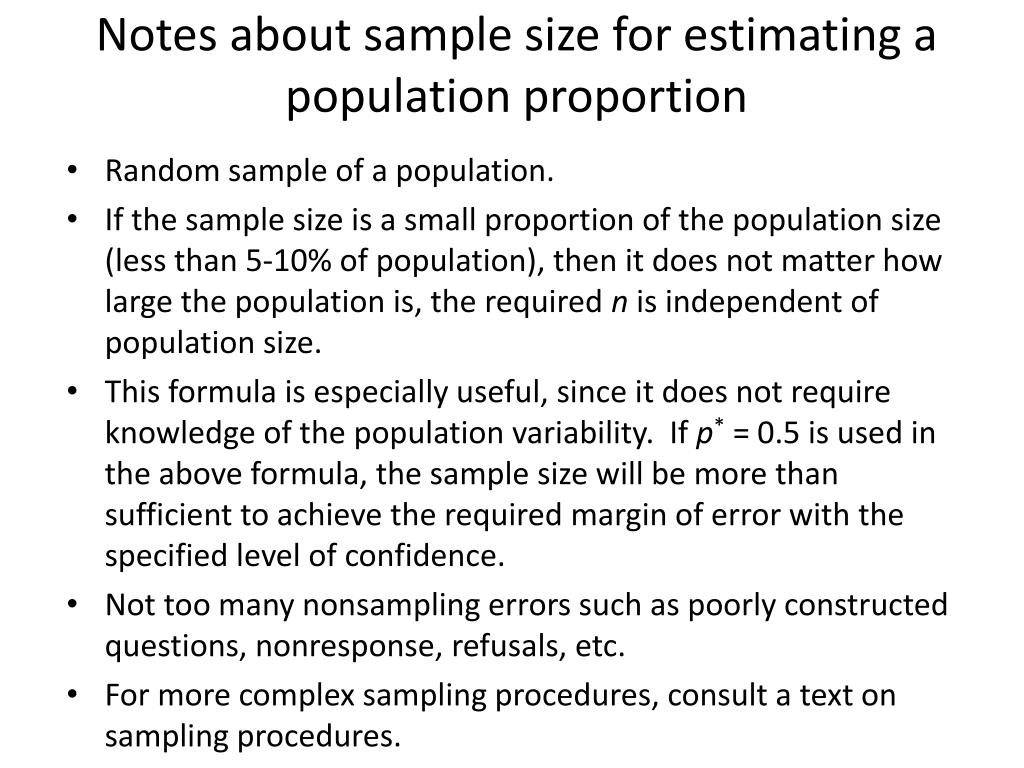Viewport: 1024px width, 768px height.
Task: Click the final line 'sampling procedures.'
Action: [252, 737]
